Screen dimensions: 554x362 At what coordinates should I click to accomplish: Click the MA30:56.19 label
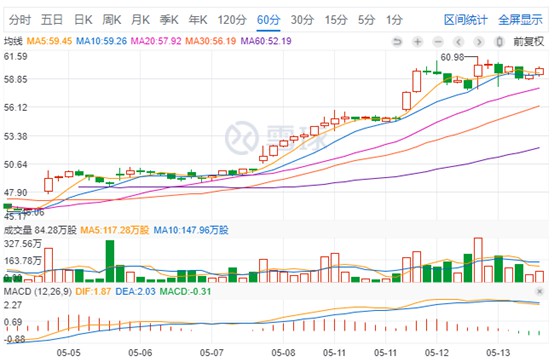click(x=211, y=41)
